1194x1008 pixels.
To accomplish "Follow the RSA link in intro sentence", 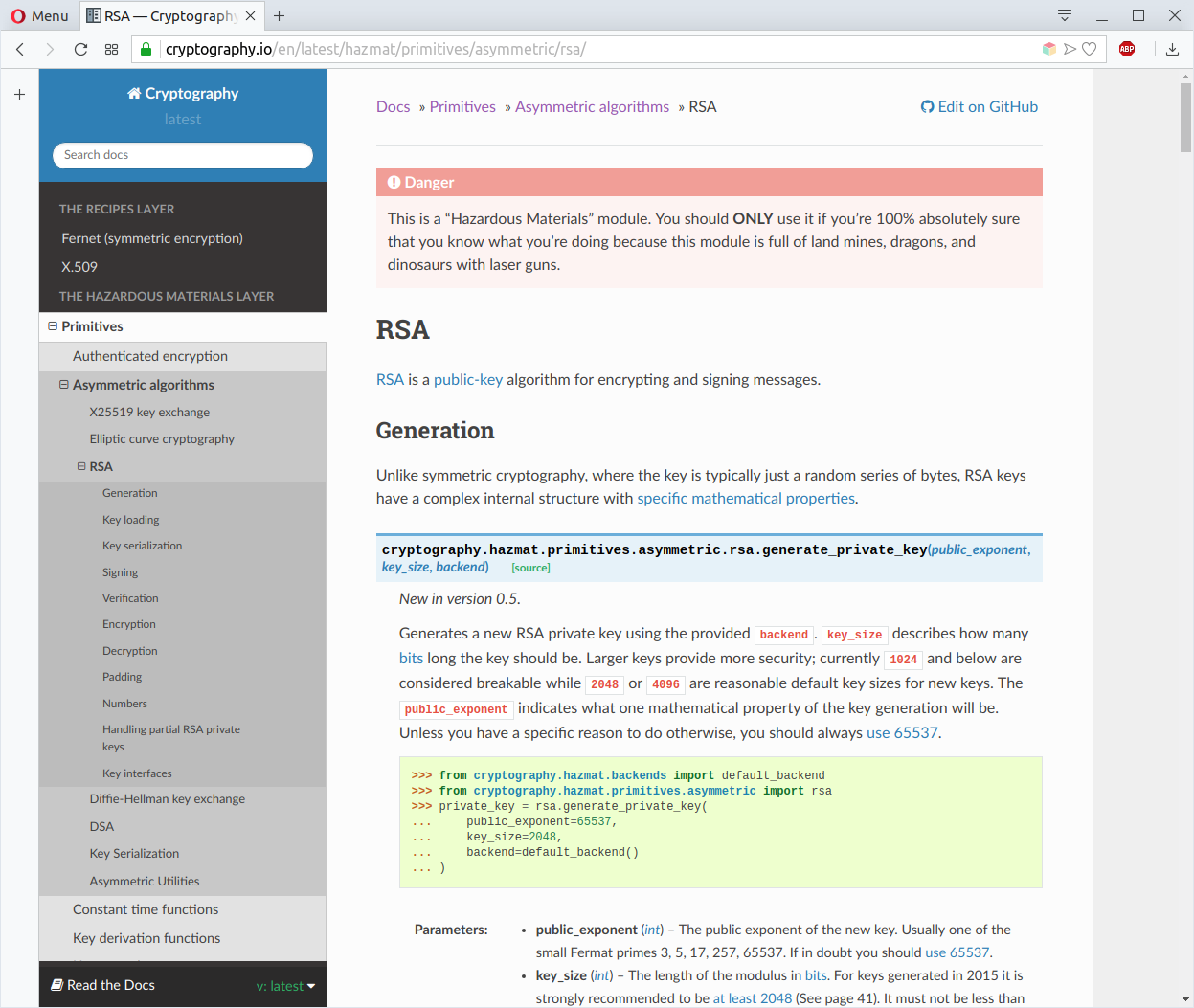I will pos(390,380).
